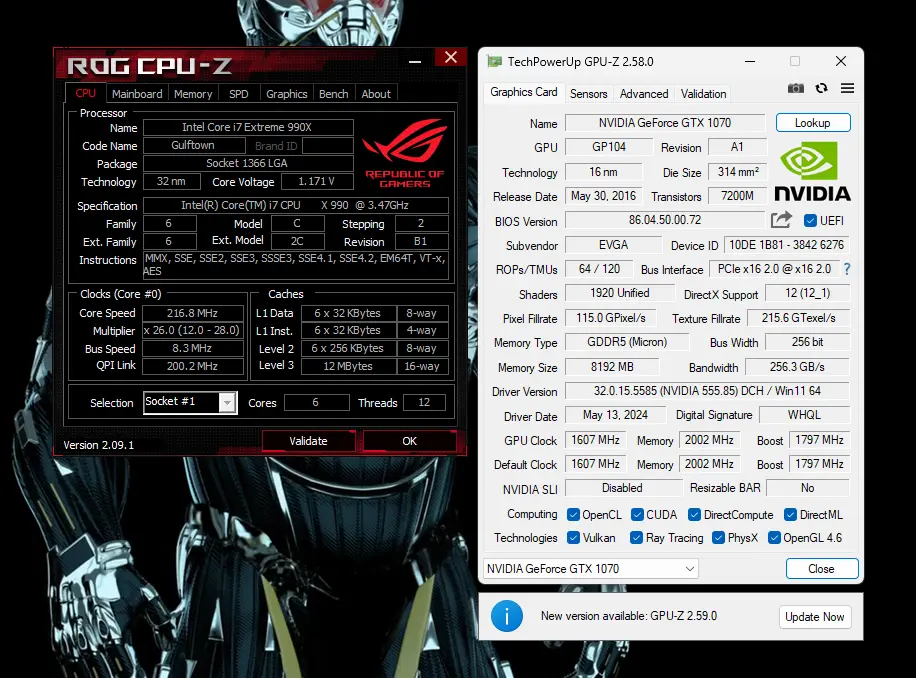
Task: Click the Bus Interface question mark icon
Action: (x=846, y=269)
